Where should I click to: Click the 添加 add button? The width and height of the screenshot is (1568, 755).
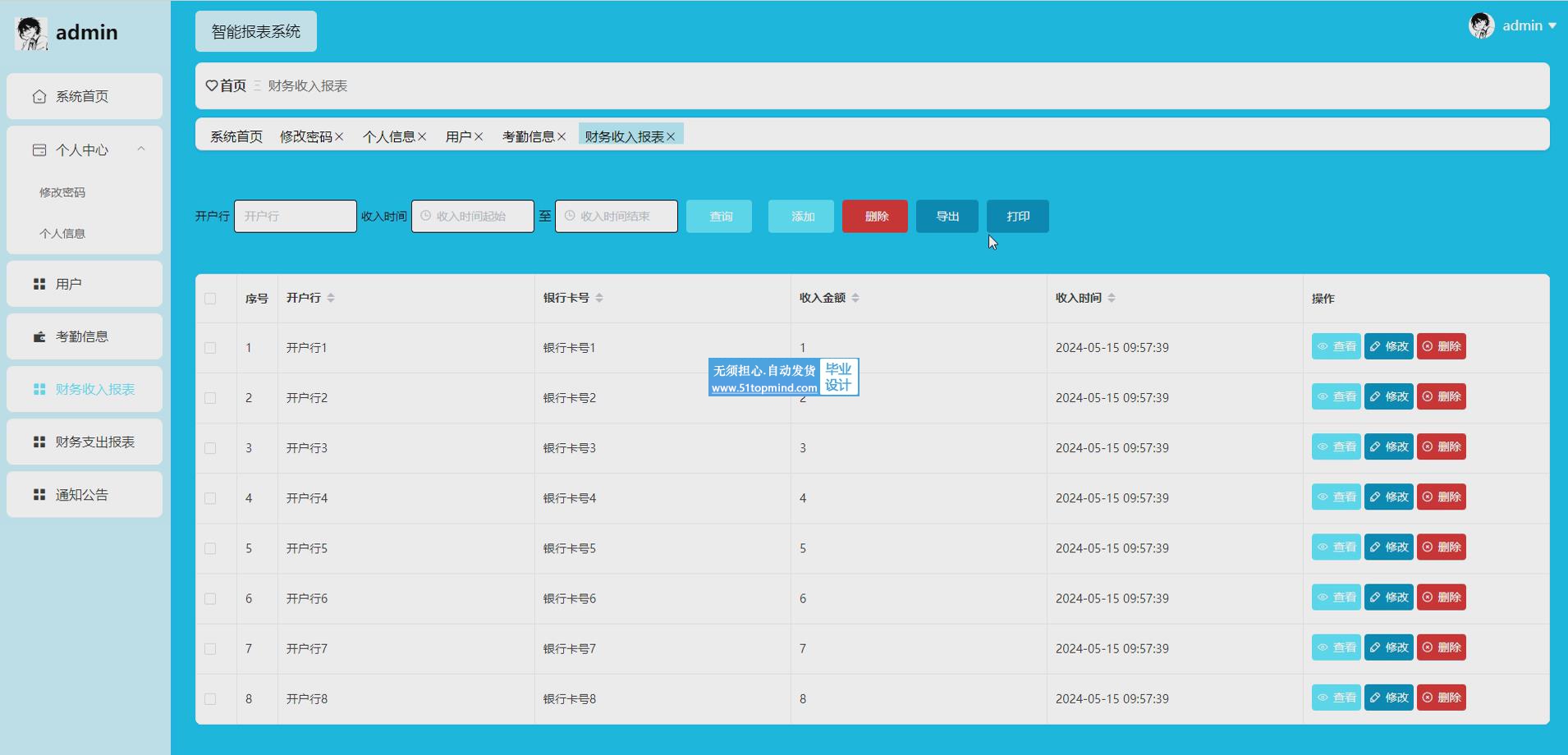(x=801, y=217)
